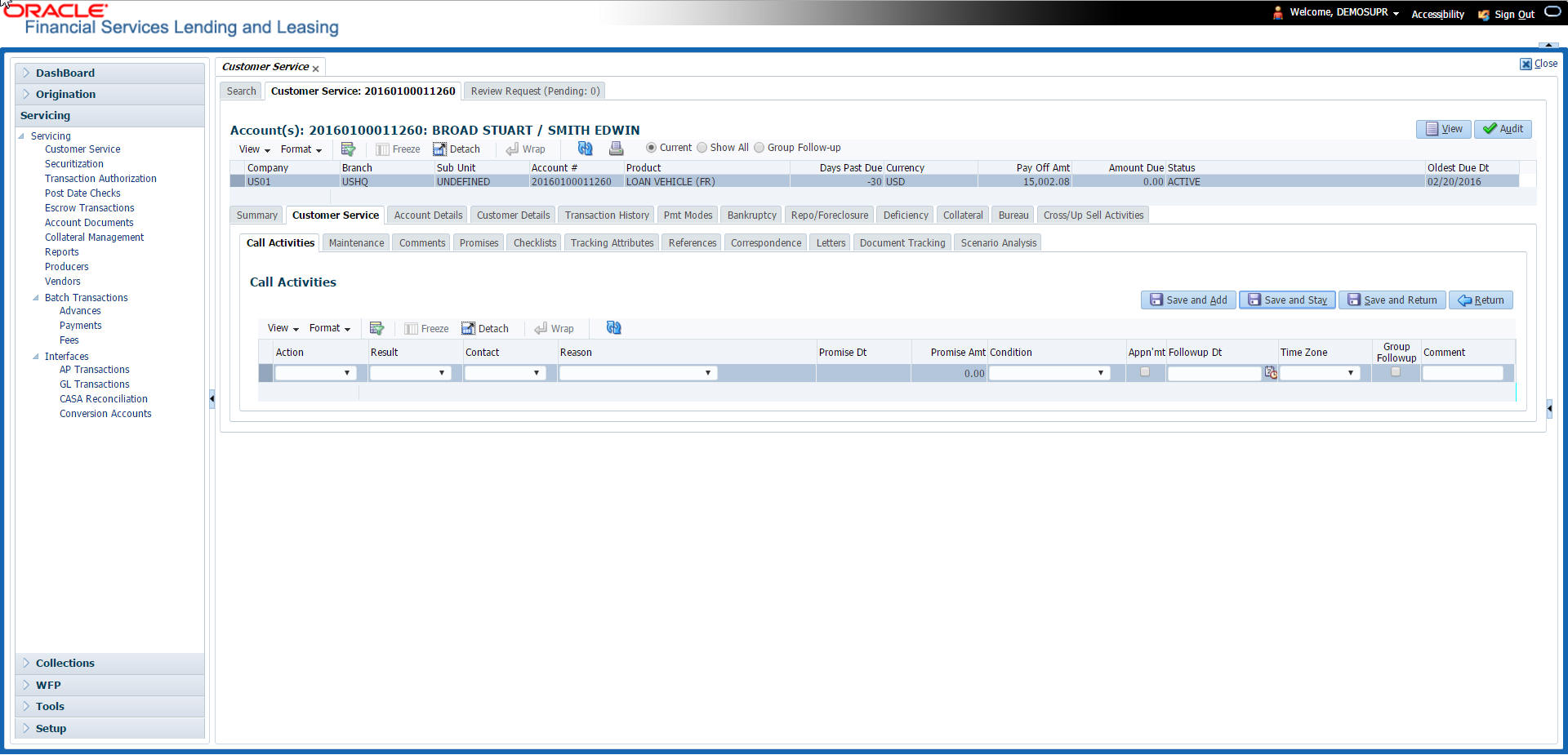Open the Document Tracking sub-tab
The image size is (1568, 755).
[902, 243]
